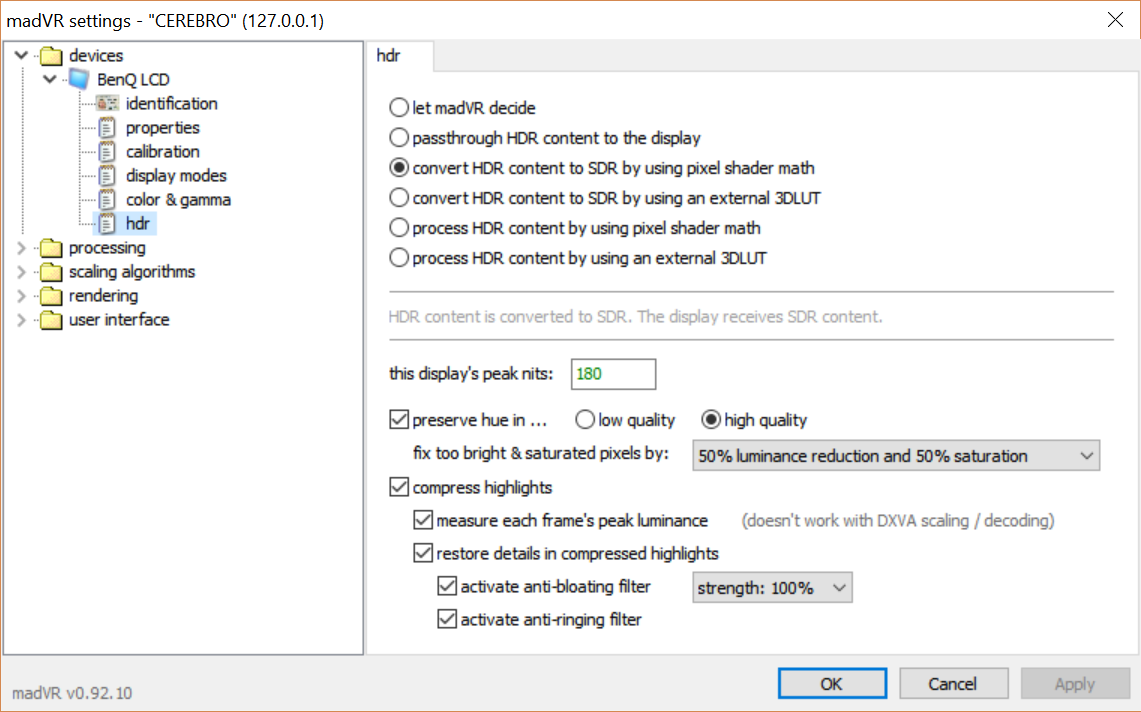This screenshot has width=1141, height=712.
Task: Open the identification page icon
Action: pos(108,104)
